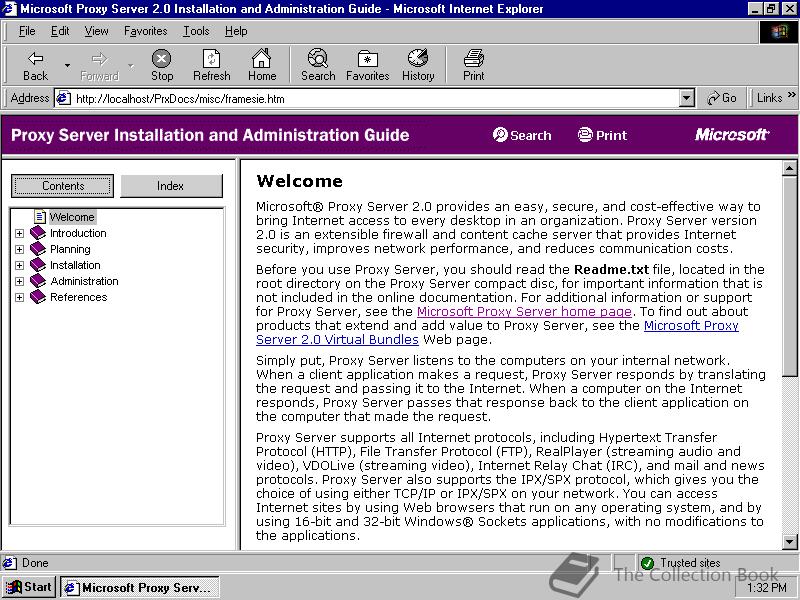Click the Go button next to address bar

(721, 98)
